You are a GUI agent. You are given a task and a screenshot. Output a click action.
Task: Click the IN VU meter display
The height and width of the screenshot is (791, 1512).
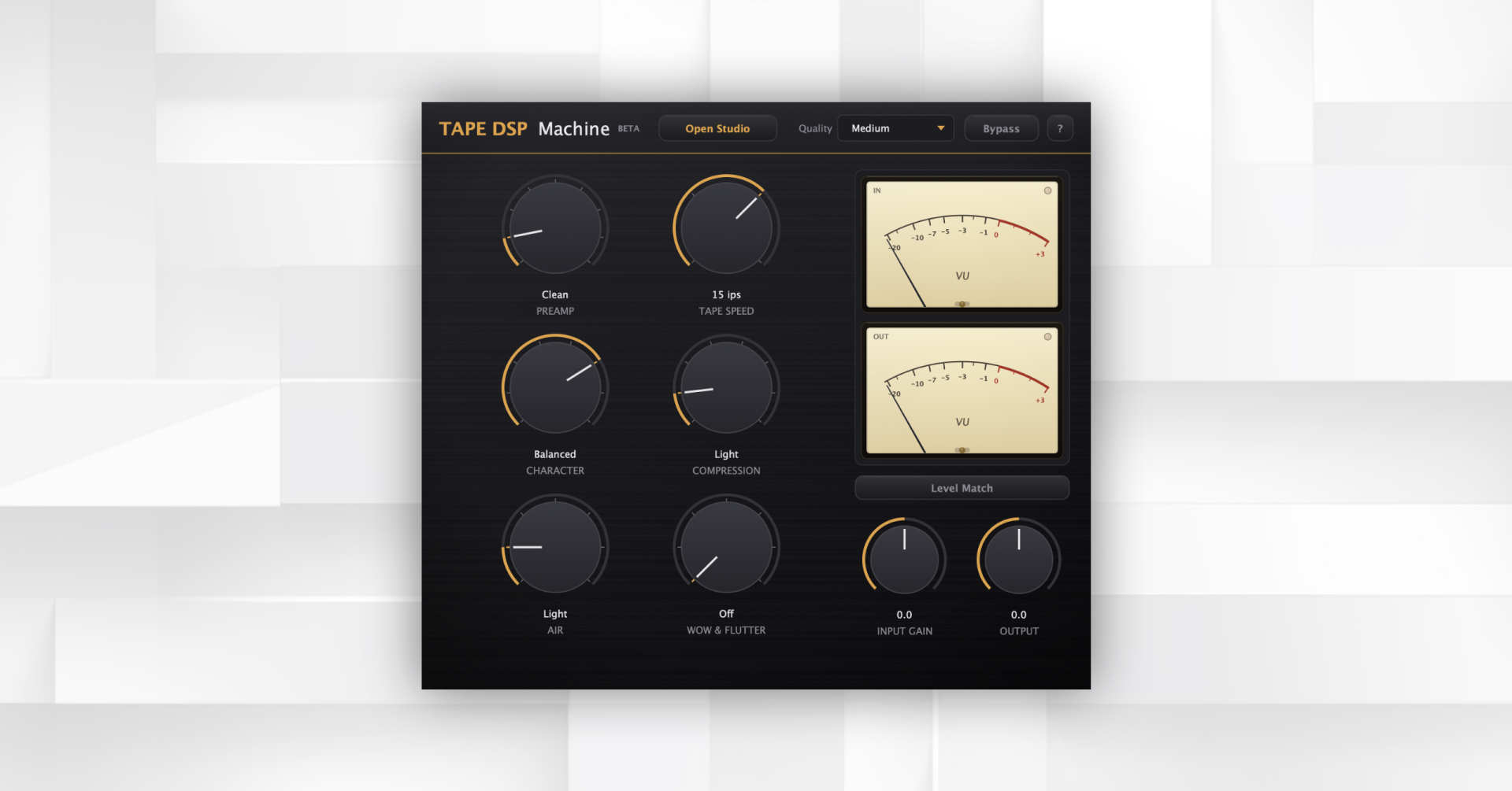point(962,244)
